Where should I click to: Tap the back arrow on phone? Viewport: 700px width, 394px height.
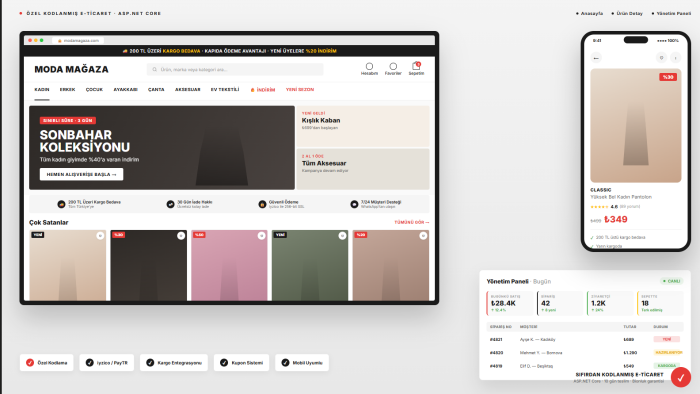pos(596,58)
